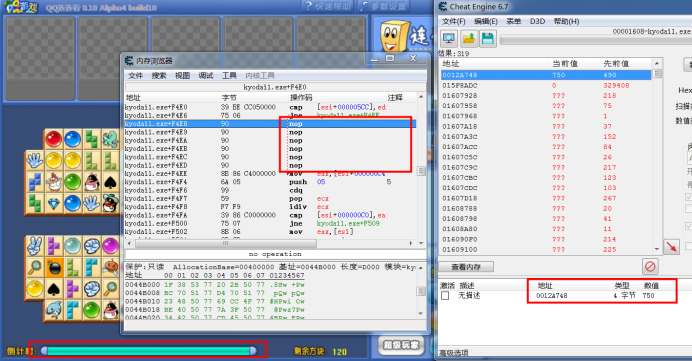This screenshot has width=692, height=361.
Task: Select the blue ball tile beside the red ball
Action: click(x=73, y=139)
